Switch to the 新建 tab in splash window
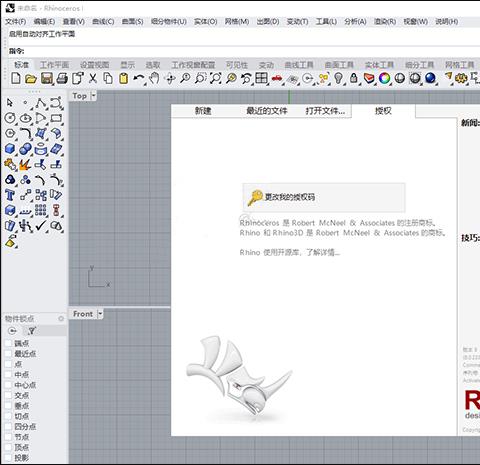Viewport: 480px width, 465px height. (x=203, y=111)
